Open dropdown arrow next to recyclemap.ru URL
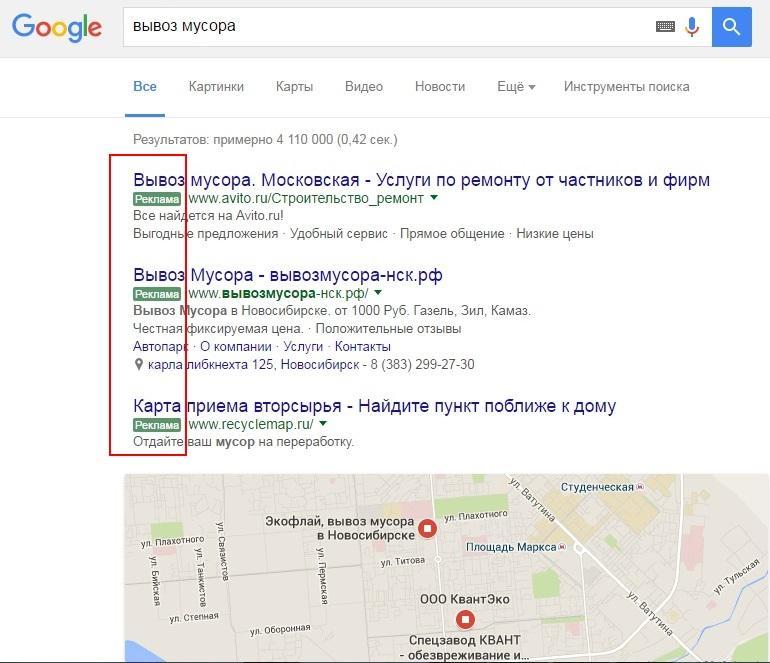Viewport: 770px width, 663px height. [x=322, y=424]
